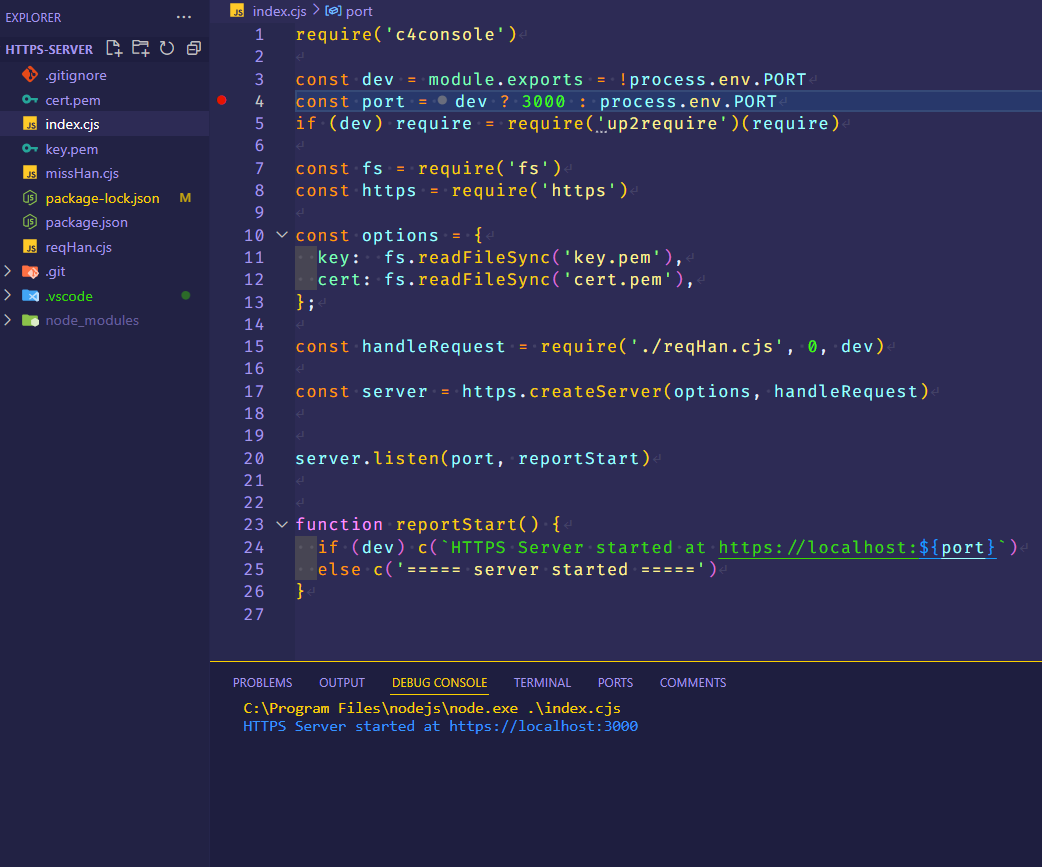
Task: Click the 3000 value on line 4
Action: (543, 102)
